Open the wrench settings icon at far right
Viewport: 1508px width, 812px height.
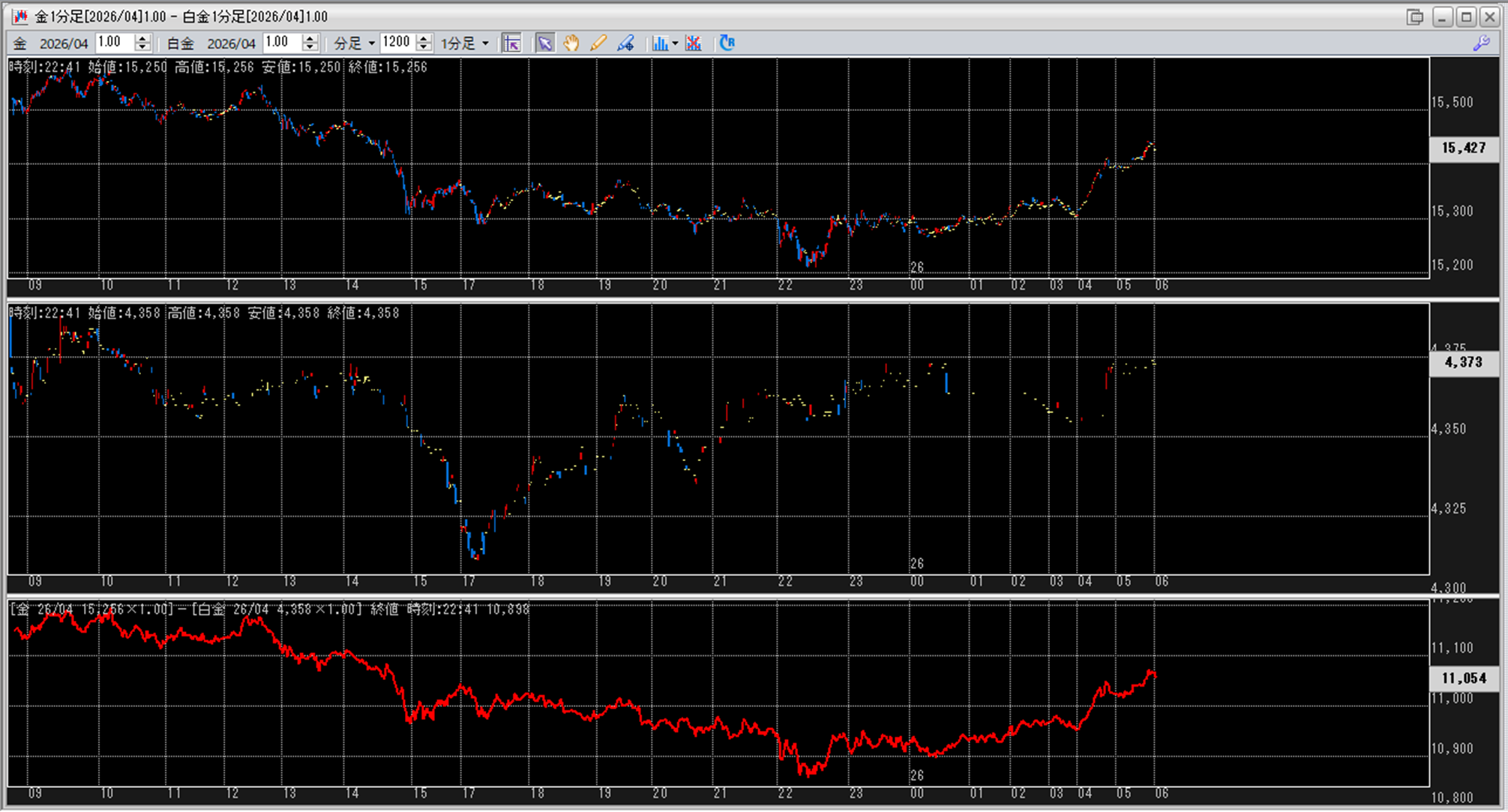tap(1481, 43)
